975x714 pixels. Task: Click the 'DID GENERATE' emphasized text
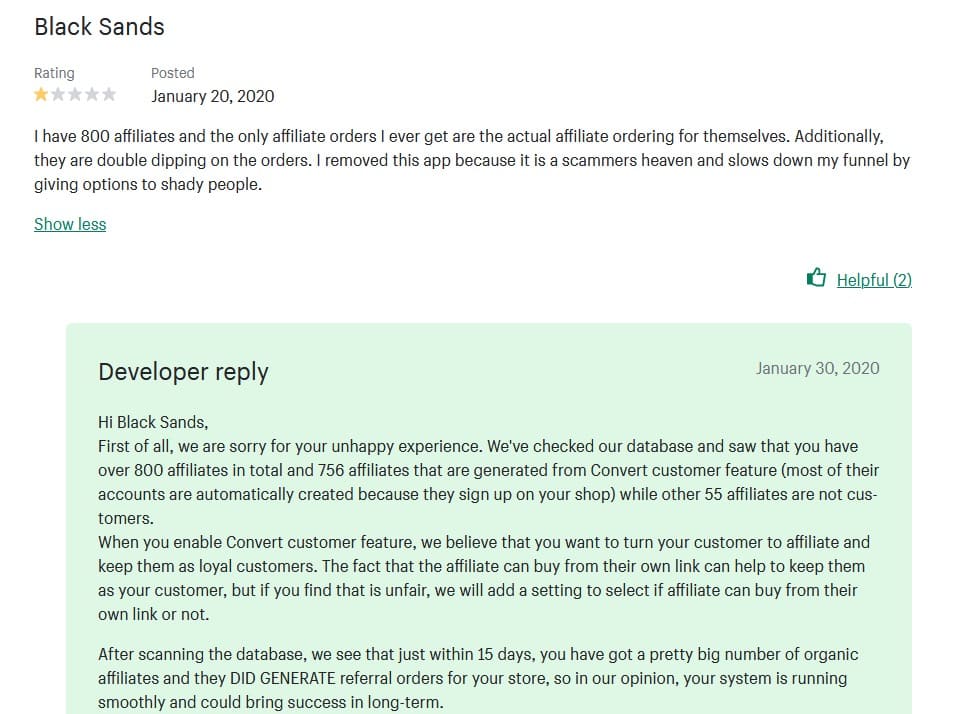click(x=283, y=679)
